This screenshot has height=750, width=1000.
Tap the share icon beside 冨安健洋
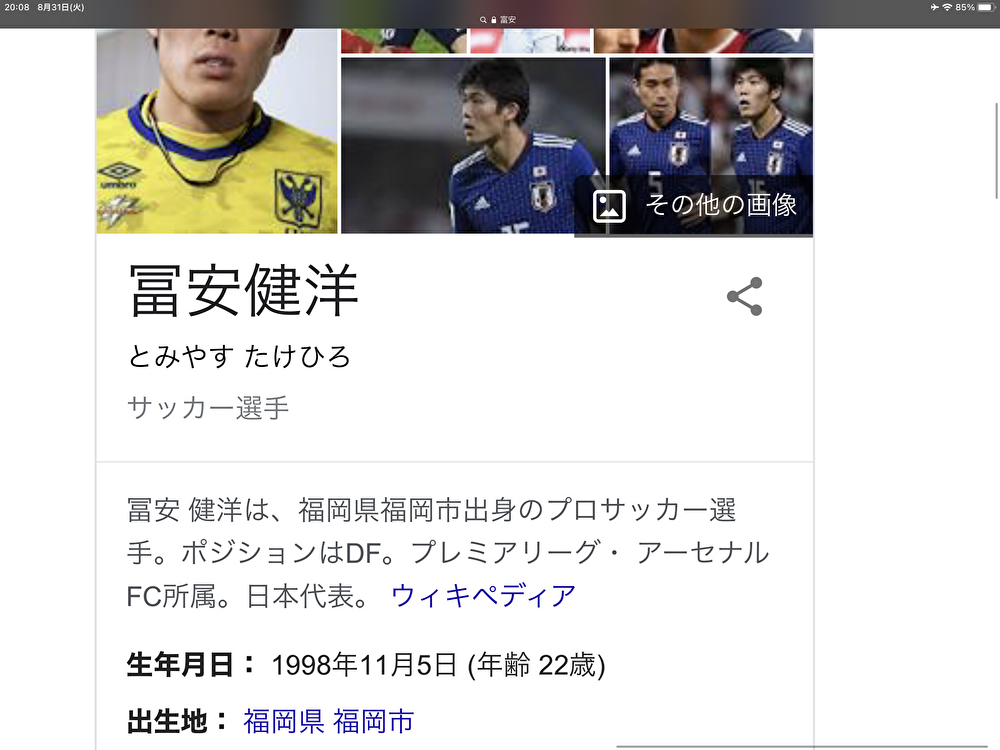coord(744,296)
